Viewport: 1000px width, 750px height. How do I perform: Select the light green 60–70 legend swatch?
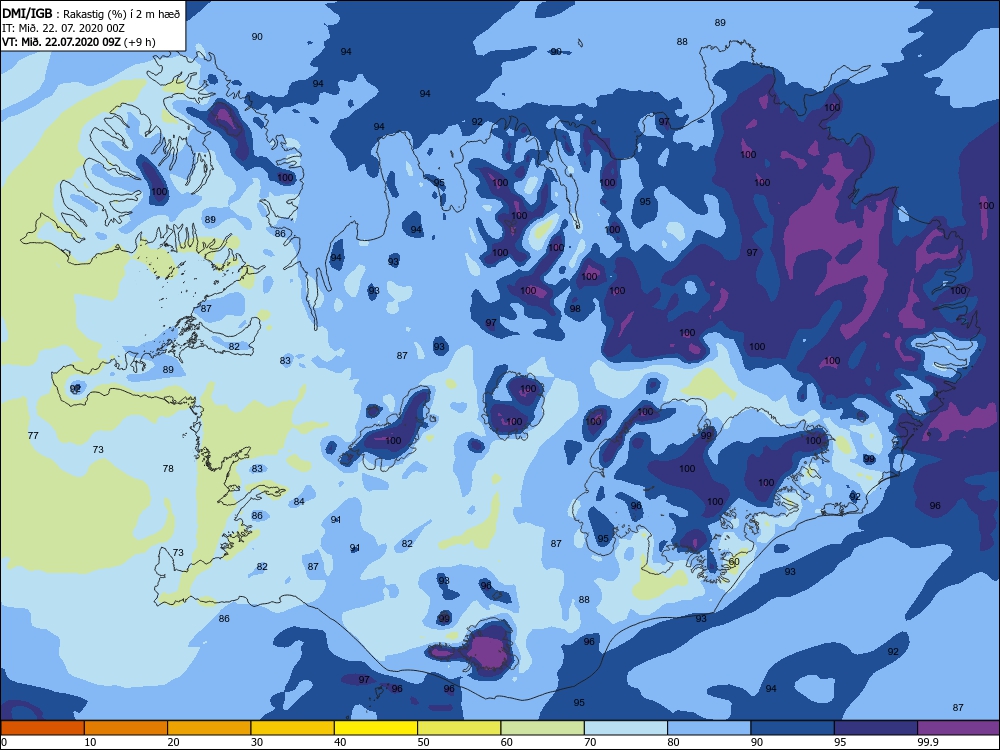543,728
